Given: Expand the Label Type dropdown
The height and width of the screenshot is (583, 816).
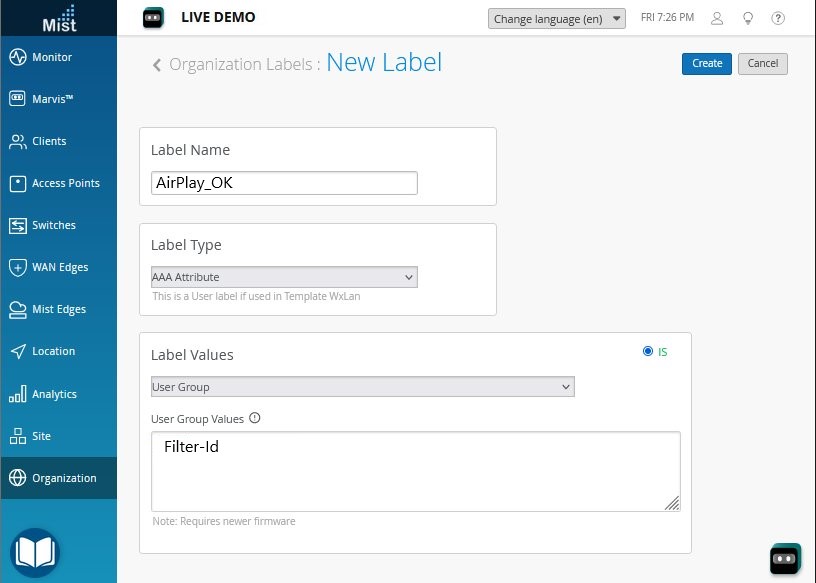Looking at the screenshot, I should tap(284, 277).
